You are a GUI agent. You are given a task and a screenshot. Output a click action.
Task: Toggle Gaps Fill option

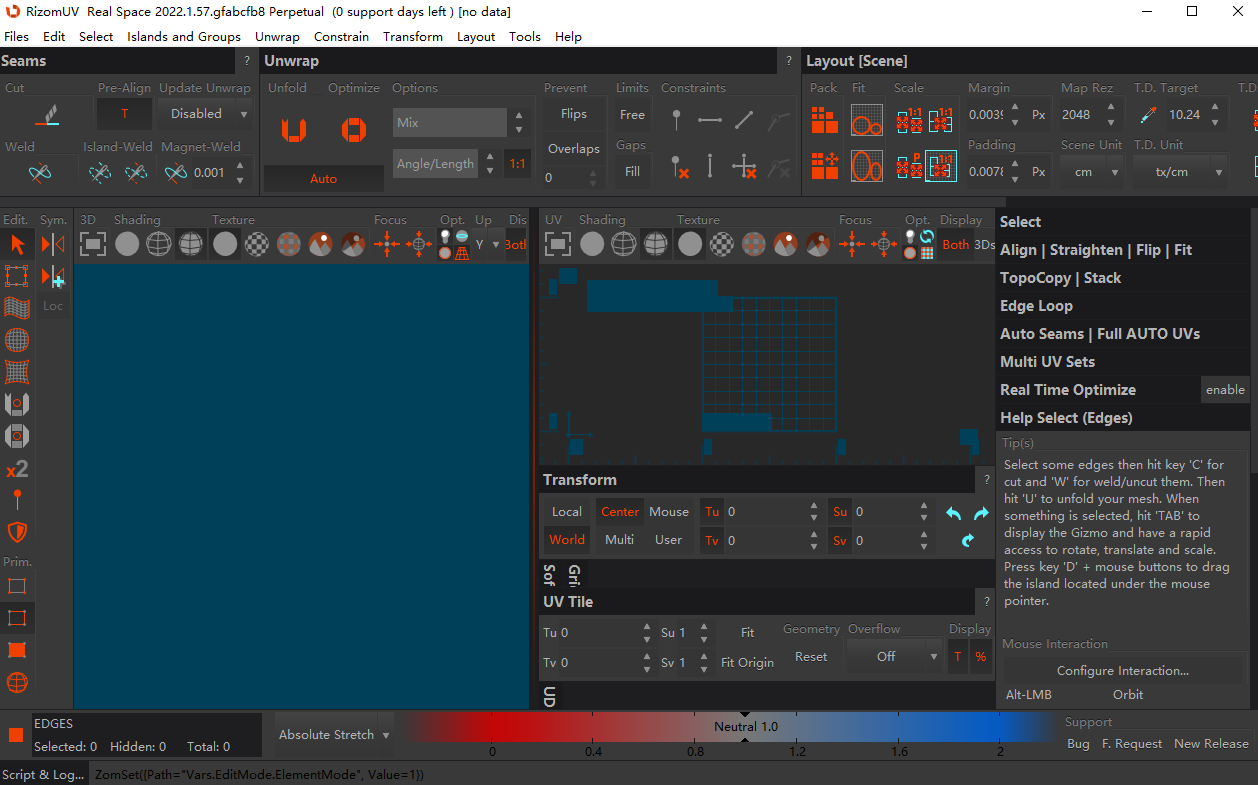(x=632, y=171)
